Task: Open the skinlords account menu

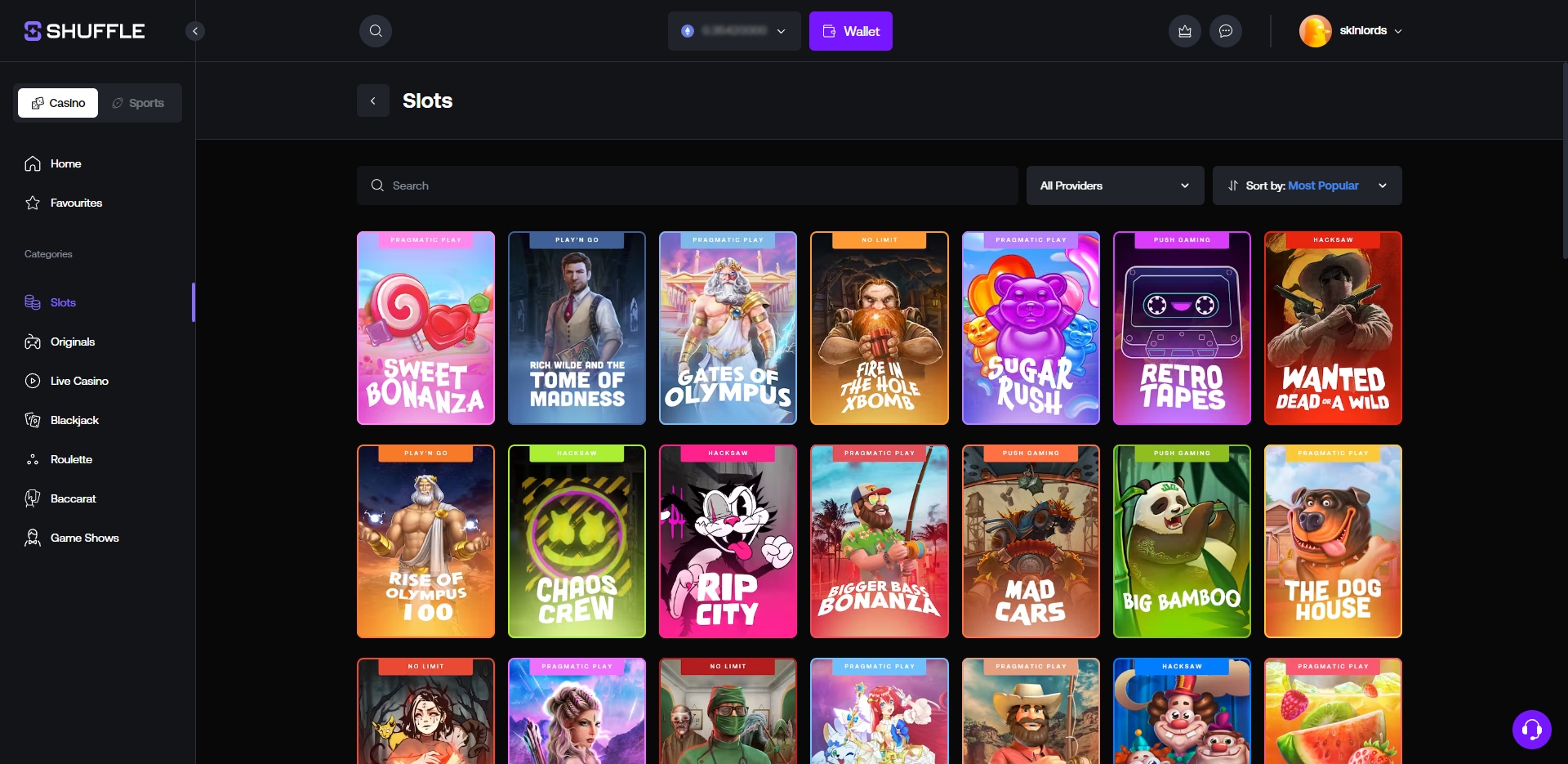Action: tap(1351, 31)
